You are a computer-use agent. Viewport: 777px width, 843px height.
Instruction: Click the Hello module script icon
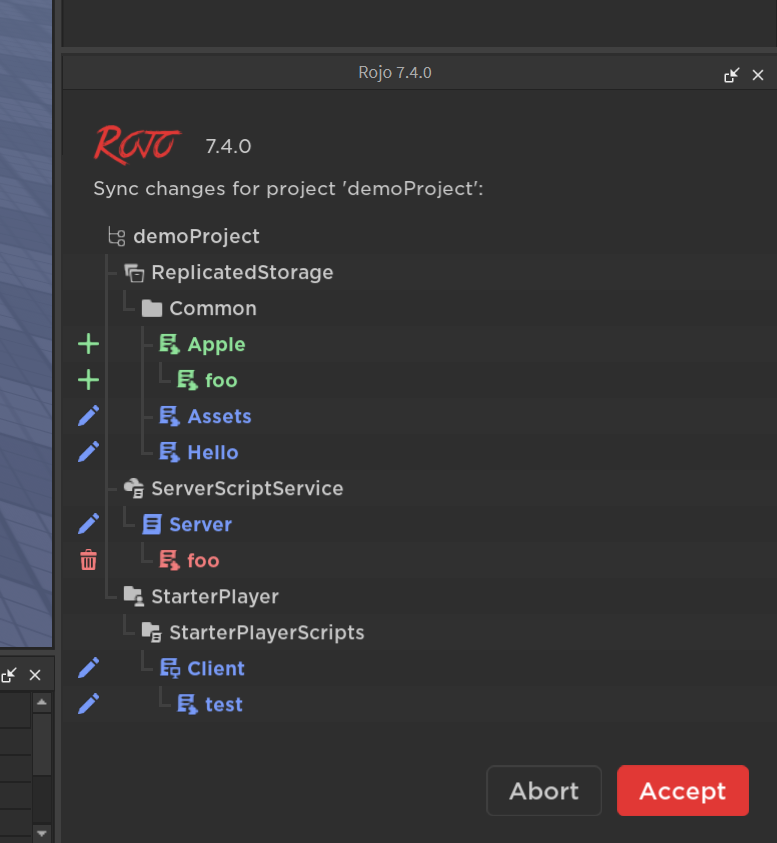[169, 452]
